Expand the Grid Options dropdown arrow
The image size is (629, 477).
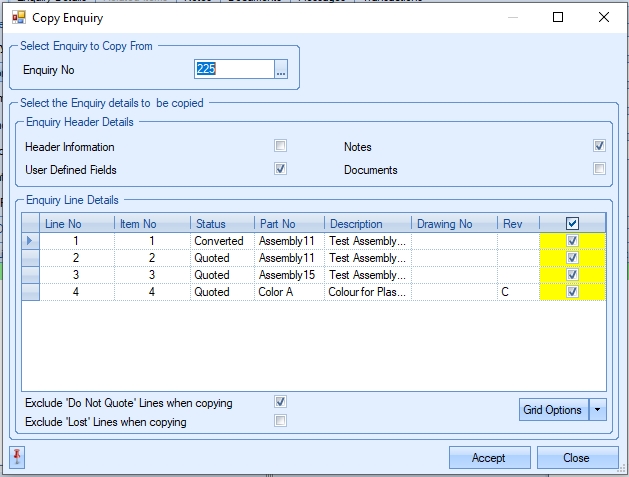598,409
